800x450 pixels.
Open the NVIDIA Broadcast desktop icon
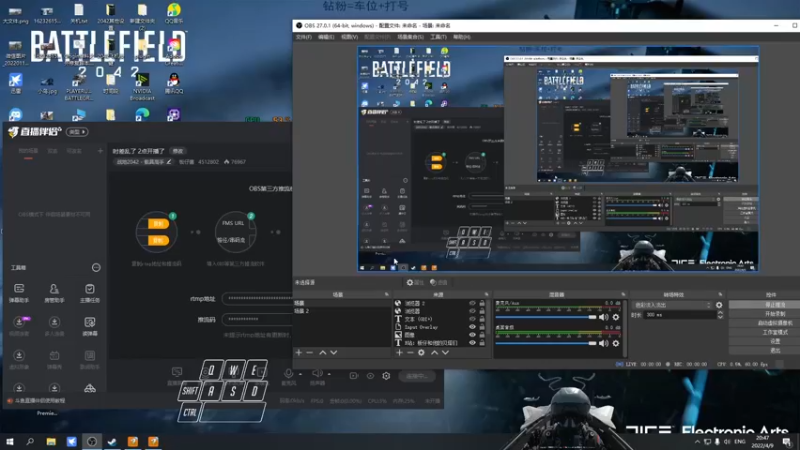pos(142,87)
